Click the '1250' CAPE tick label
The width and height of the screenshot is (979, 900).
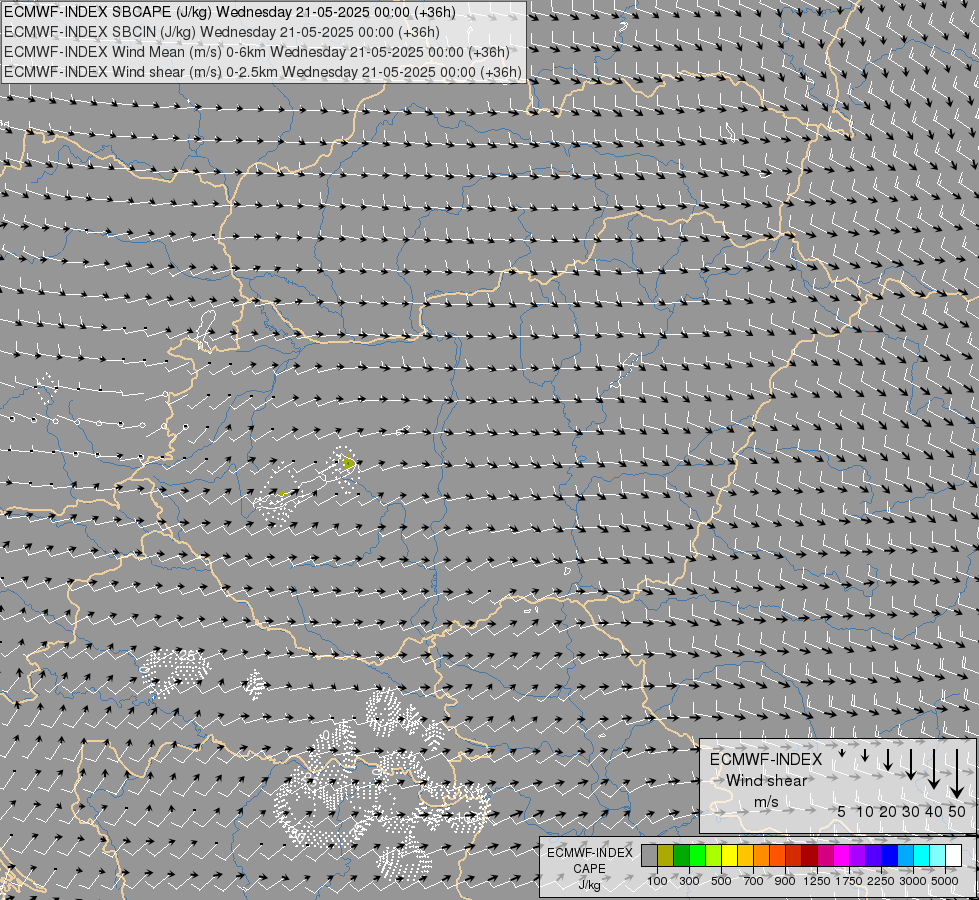coord(817,881)
